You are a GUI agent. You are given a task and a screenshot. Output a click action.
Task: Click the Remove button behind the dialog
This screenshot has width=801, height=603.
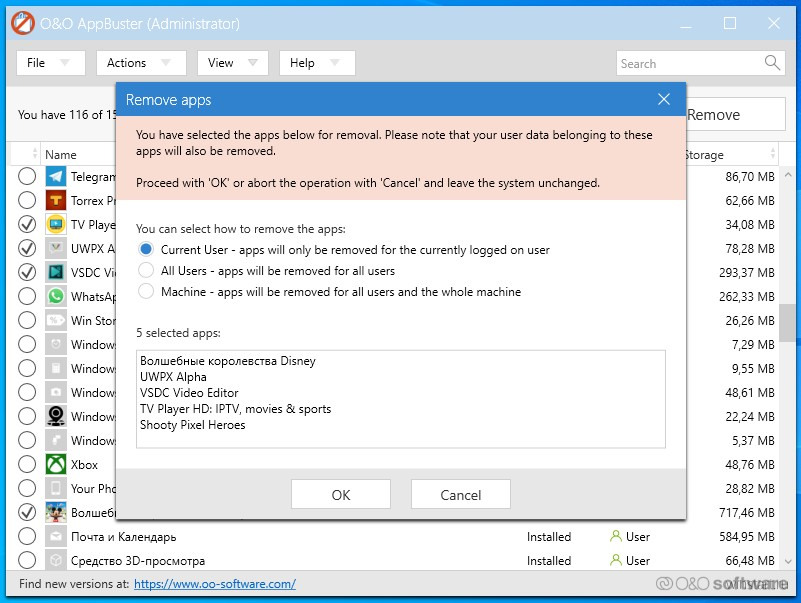735,114
